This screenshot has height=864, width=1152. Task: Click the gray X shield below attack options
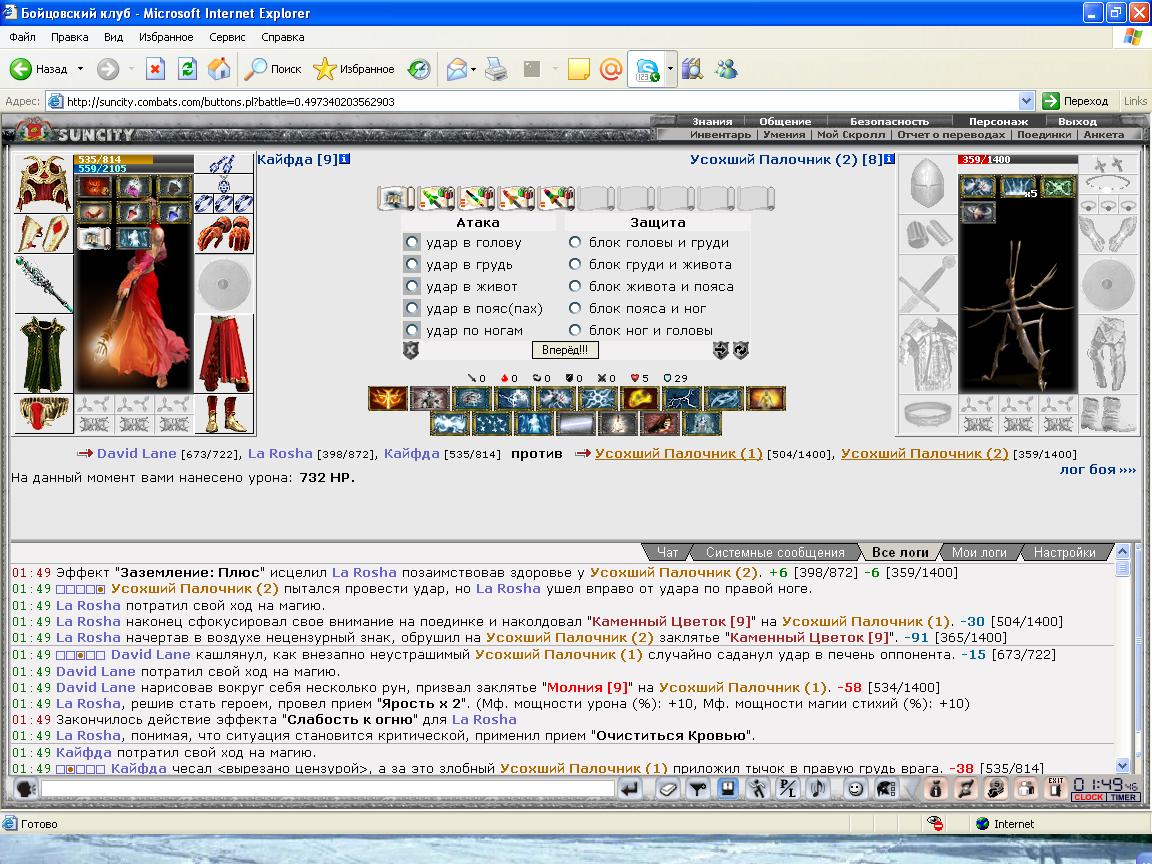pos(411,350)
